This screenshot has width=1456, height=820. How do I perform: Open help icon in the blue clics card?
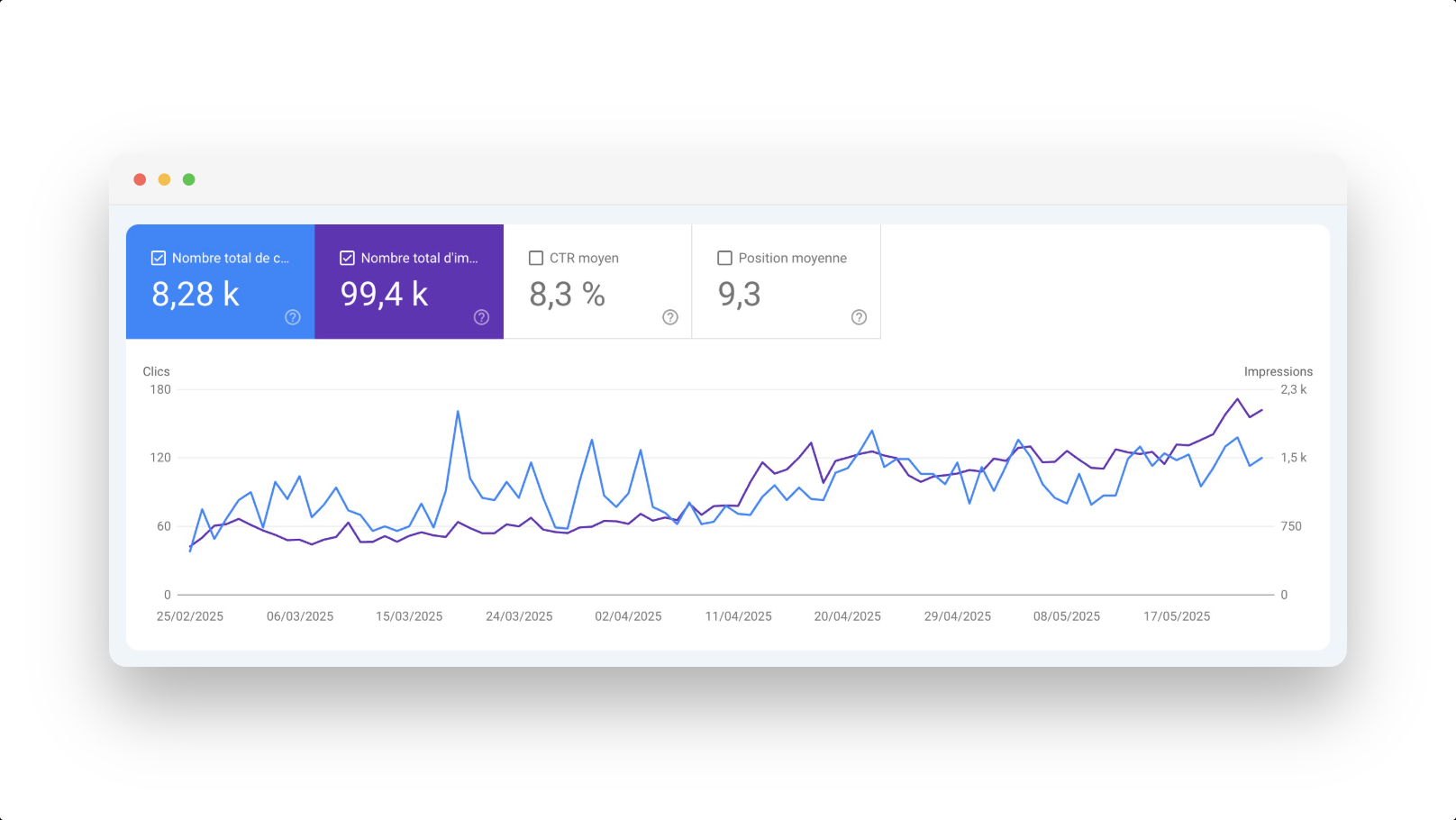[x=293, y=317]
